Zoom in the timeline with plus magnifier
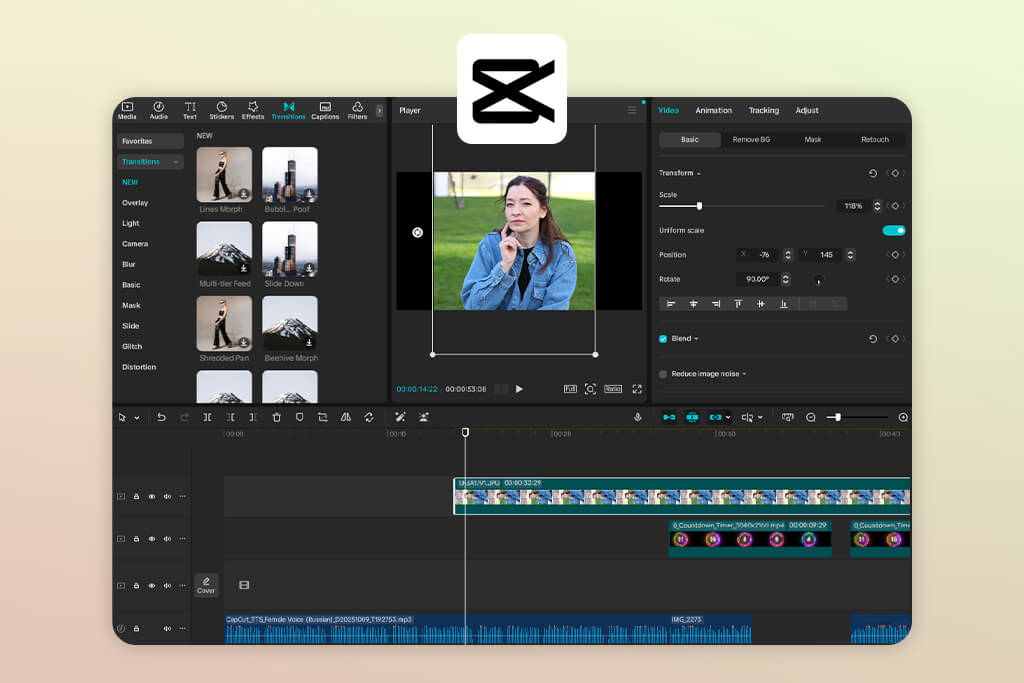Viewport: 1024px width, 683px height. pos(903,417)
